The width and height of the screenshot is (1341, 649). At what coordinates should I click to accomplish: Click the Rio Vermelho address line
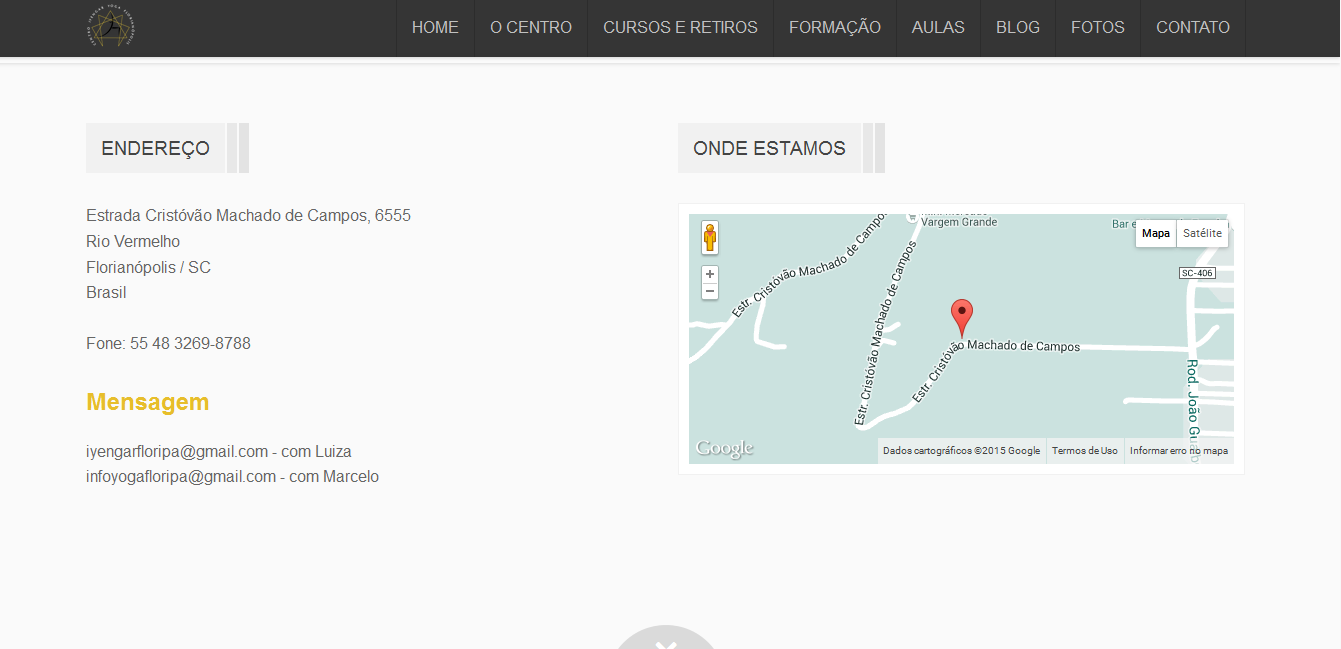[x=133, y=241]
